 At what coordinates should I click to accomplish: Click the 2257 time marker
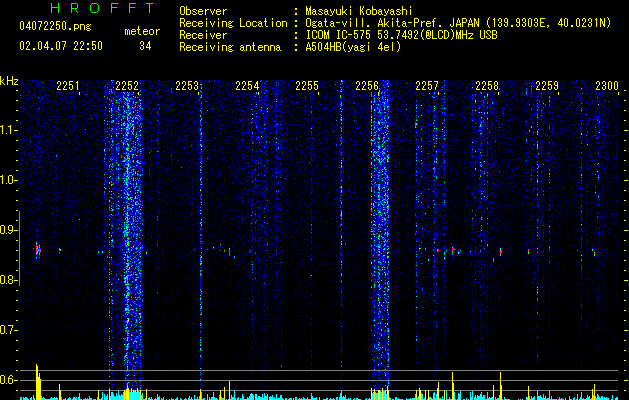[427, 85]
